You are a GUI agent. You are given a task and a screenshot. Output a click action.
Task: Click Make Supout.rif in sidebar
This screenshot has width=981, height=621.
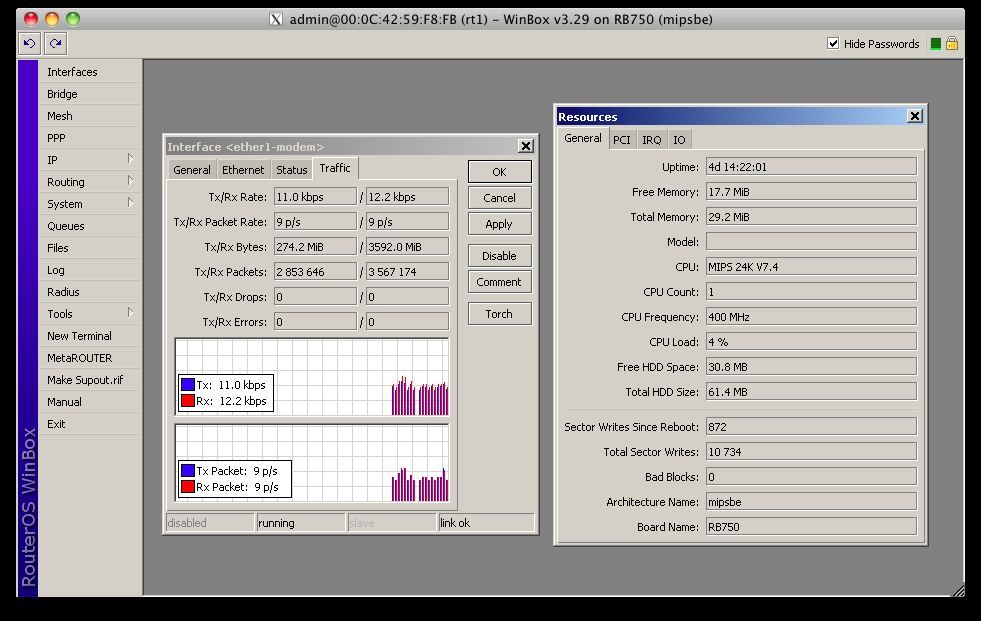point(90,380)
